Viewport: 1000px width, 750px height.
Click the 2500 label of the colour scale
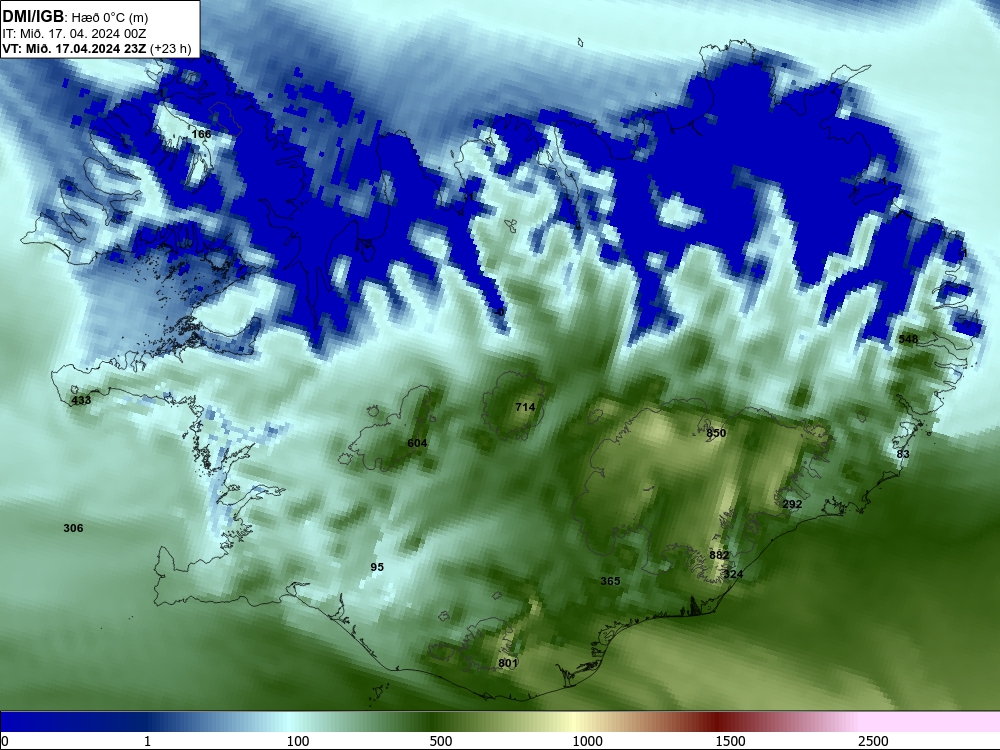click(x=873, y=741)
